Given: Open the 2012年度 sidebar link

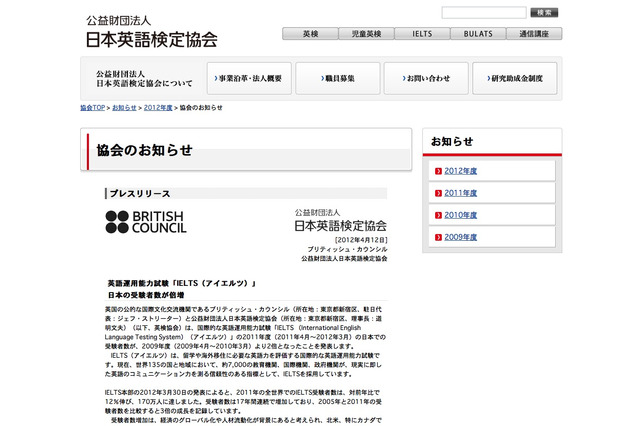Looking at the screenshot, I should pos(460,171).
